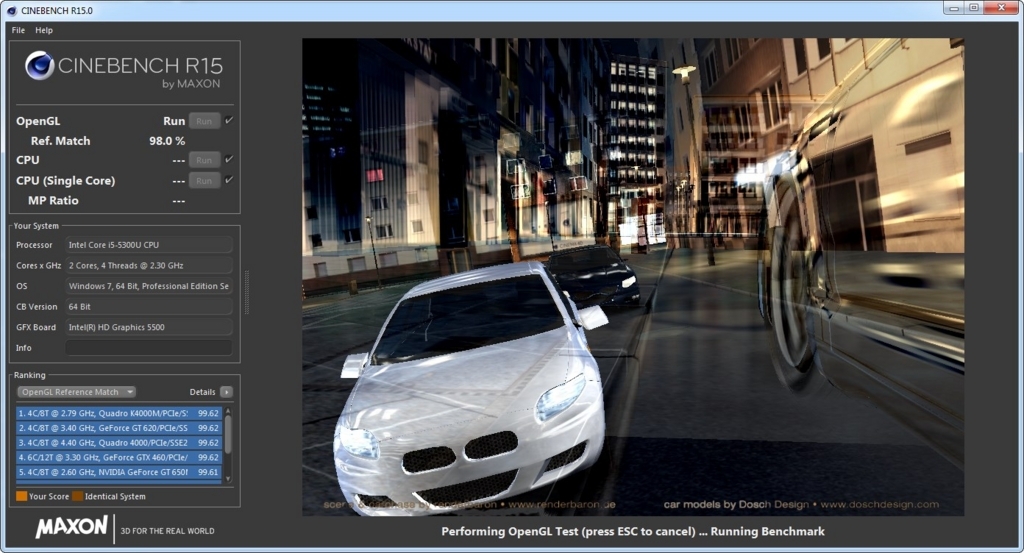1024x553 pixels.
Task: Toggle the CPU (Single Core) checkbox
Action: tap(229, 180)
